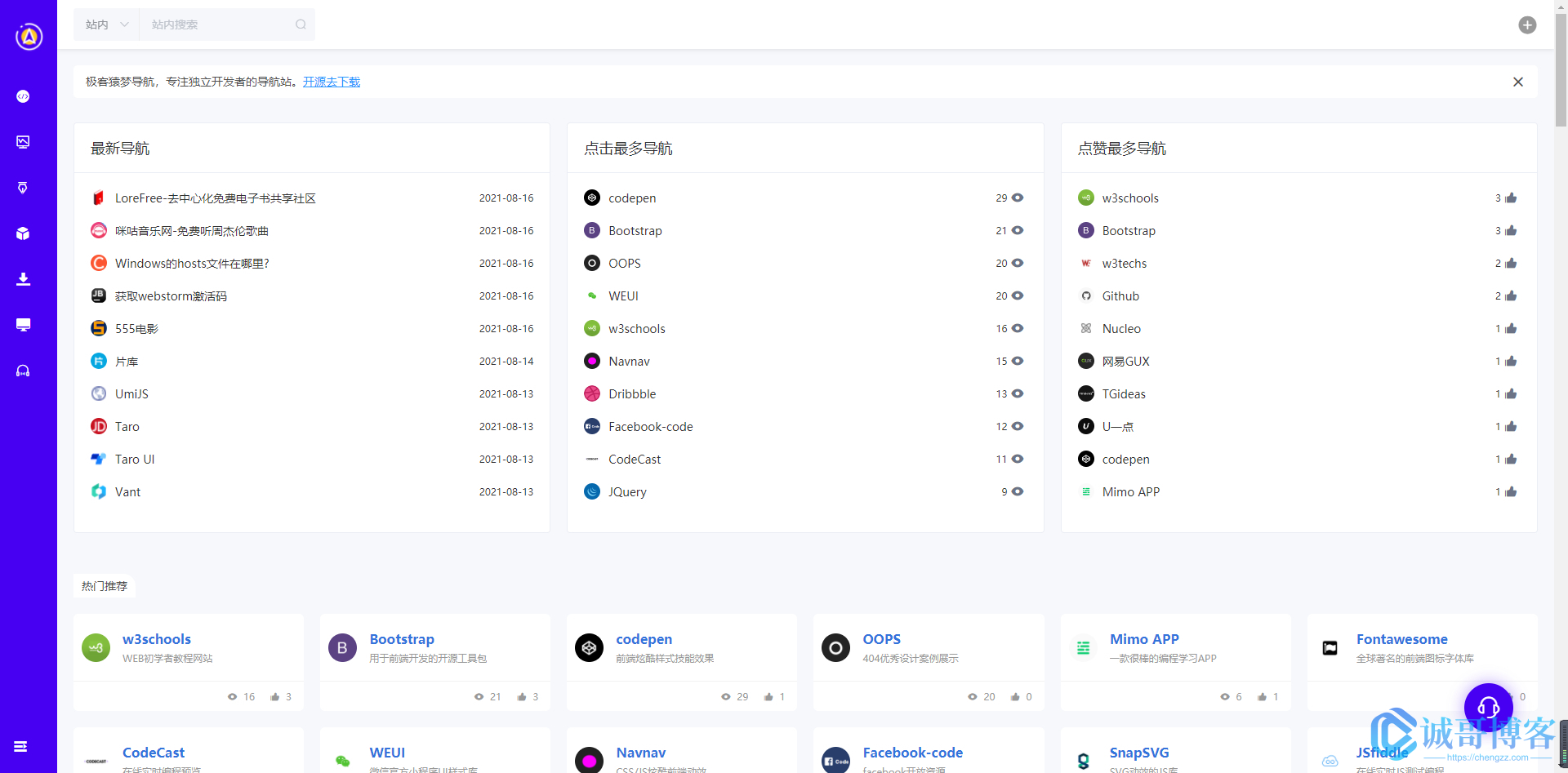Open the SnapSVG card title
Viewport: 1568px width, 773px height.
click(1139, 753)
